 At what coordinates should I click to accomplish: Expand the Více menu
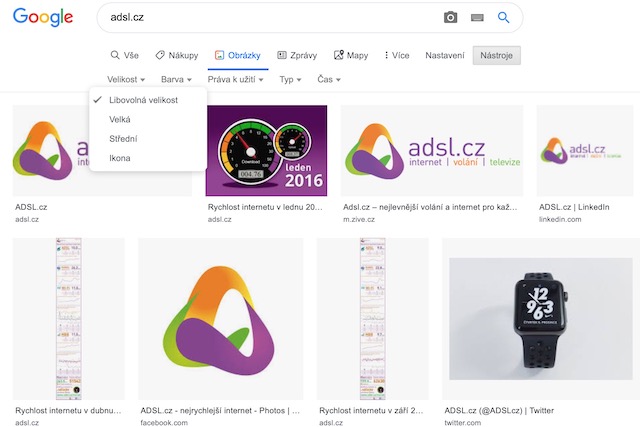tap(397, 55)
